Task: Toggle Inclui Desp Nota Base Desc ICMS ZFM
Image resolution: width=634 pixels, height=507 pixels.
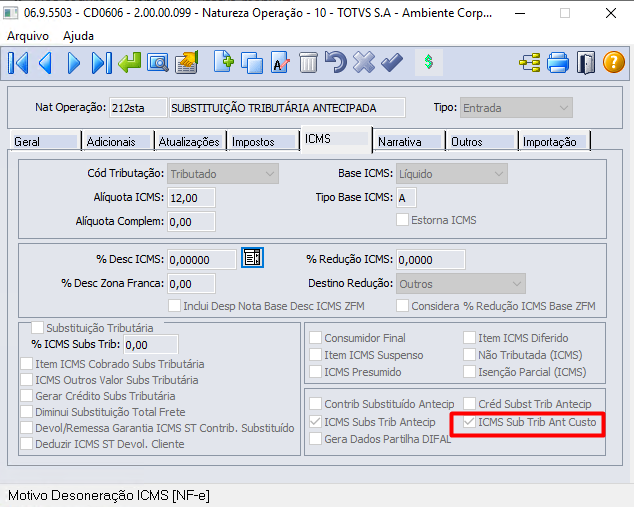Action: 174,306
